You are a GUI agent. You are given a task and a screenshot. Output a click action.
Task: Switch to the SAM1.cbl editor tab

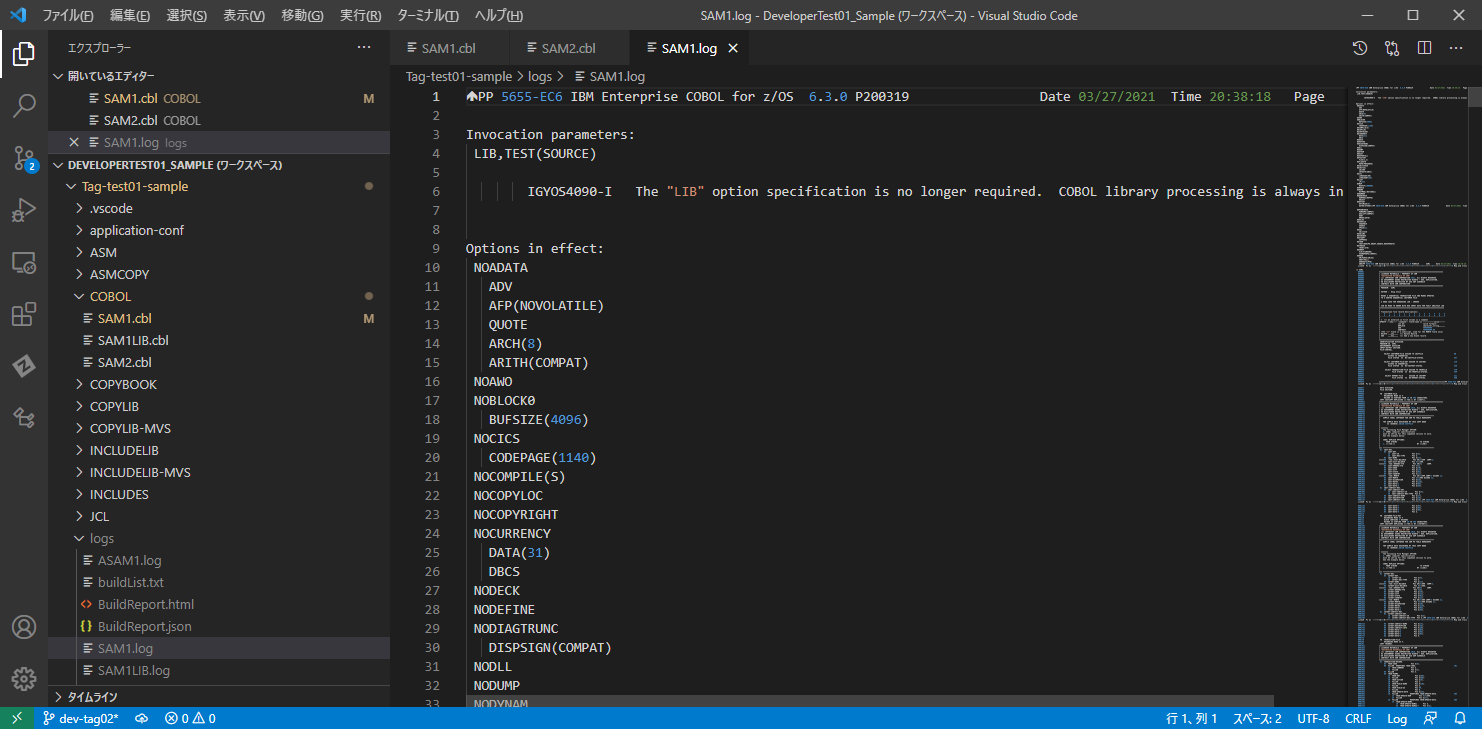(x=449, y=48)
